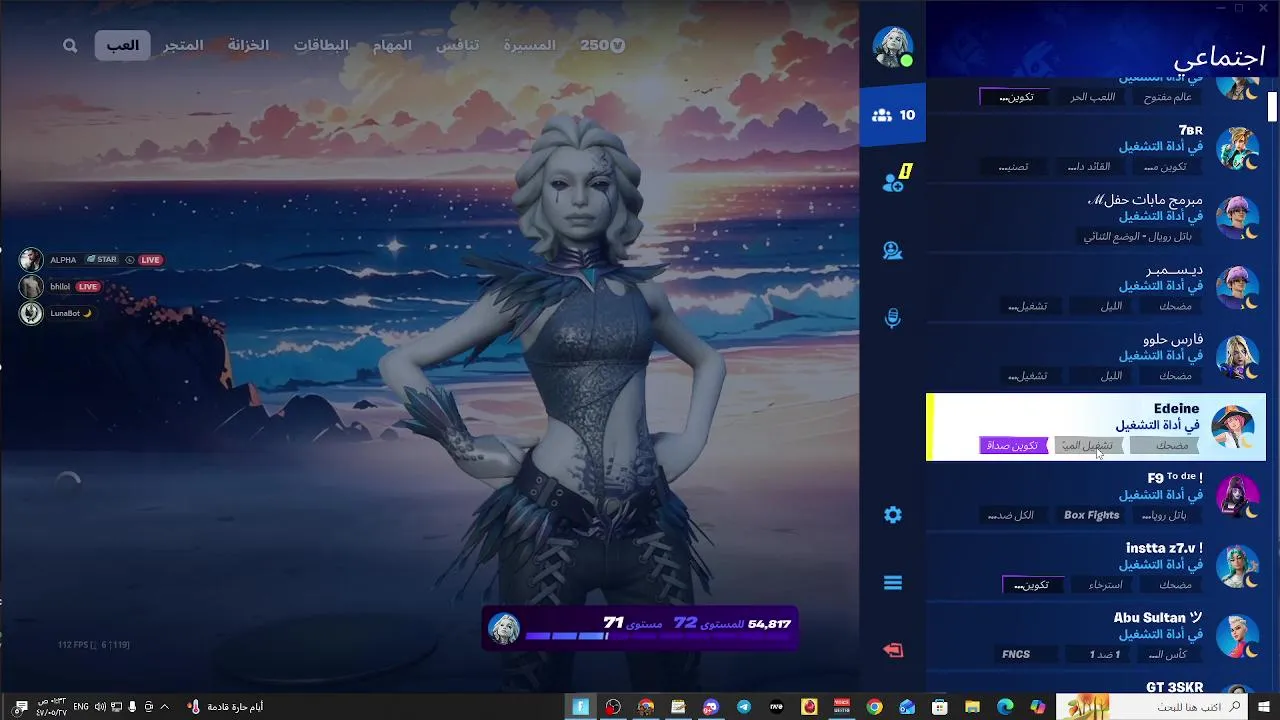Image resolution: width=1280 pixels, height=720 pixels.
Task: Switch to the العب tab
Action: tap(123, 45)
